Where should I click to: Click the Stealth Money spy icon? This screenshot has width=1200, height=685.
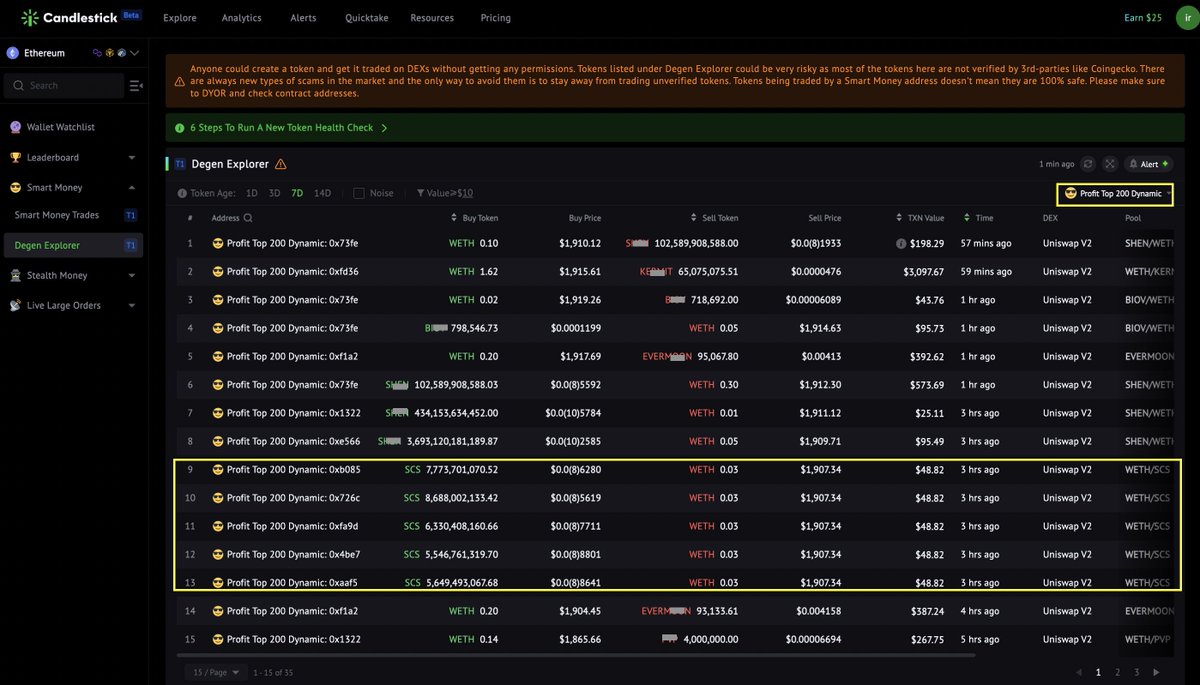click(16, 275)
